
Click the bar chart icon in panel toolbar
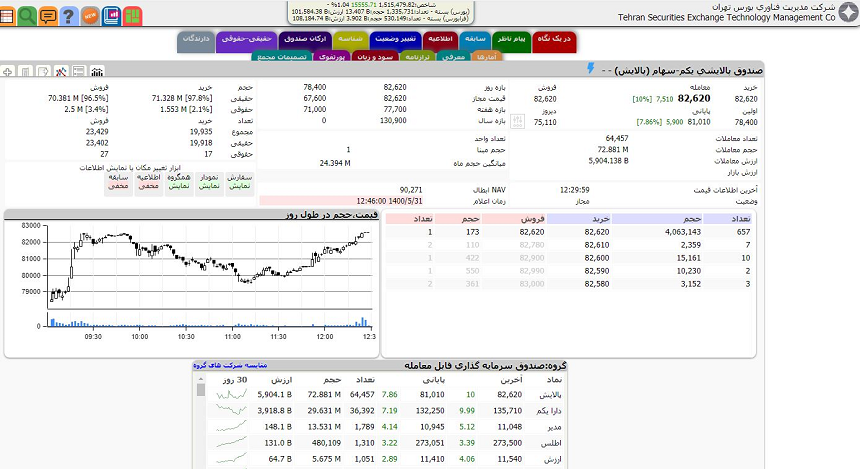coord(97,72)
